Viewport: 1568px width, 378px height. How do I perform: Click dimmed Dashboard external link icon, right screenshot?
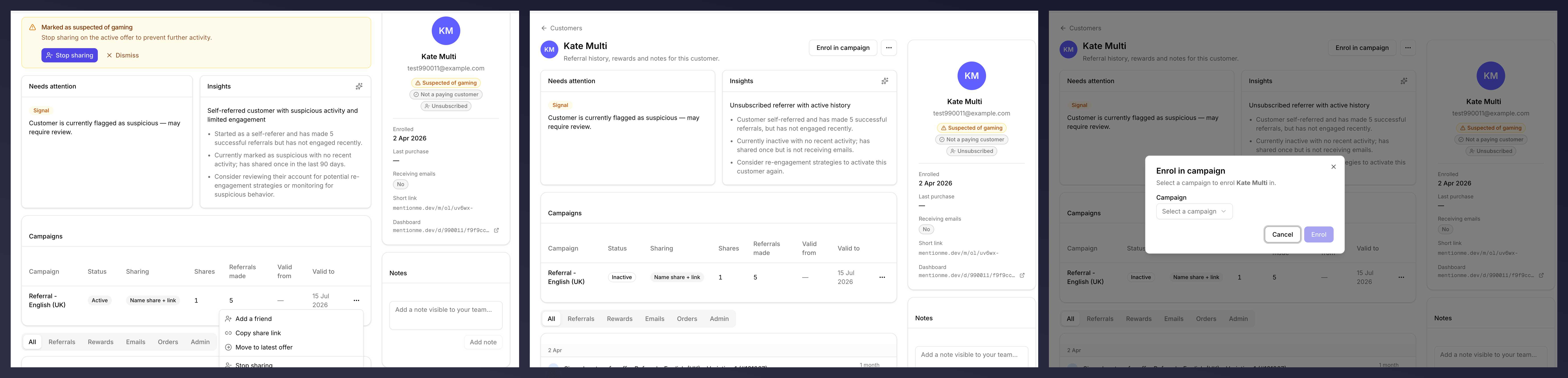coord(1541,275)
